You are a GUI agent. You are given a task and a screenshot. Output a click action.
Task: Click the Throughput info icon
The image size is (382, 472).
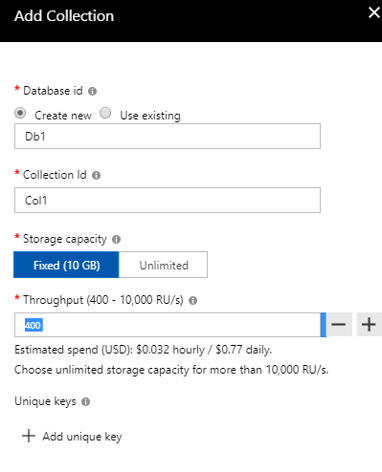(193, 301)
